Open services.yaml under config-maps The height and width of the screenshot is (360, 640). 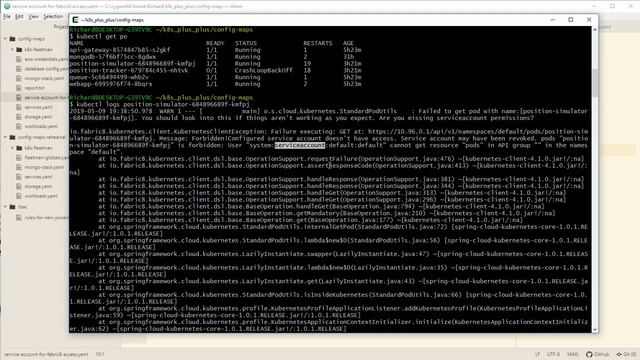pyautogui.click(x=38, y=107)
